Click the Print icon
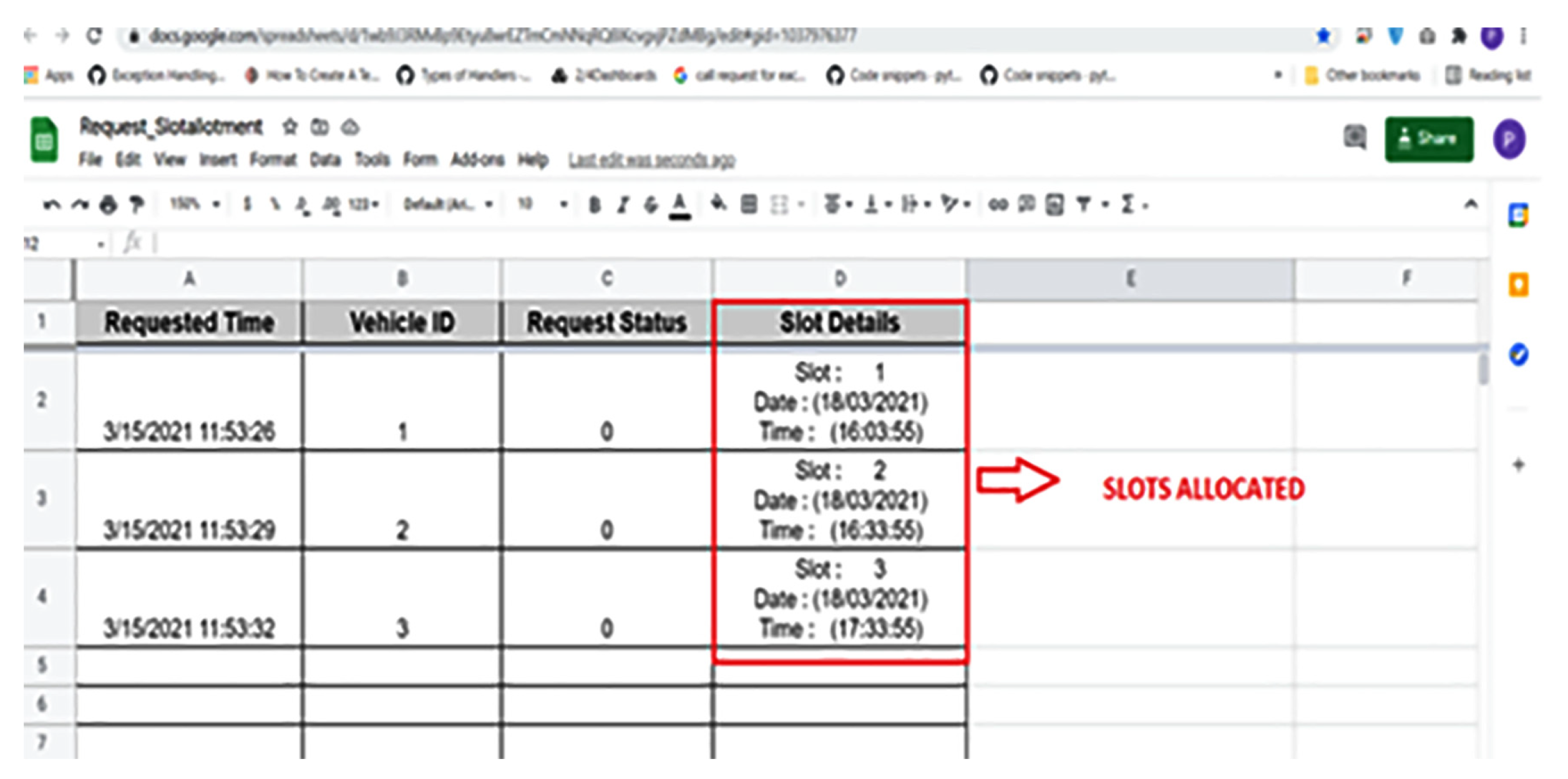1568x779 pixels. click(109, 204)
